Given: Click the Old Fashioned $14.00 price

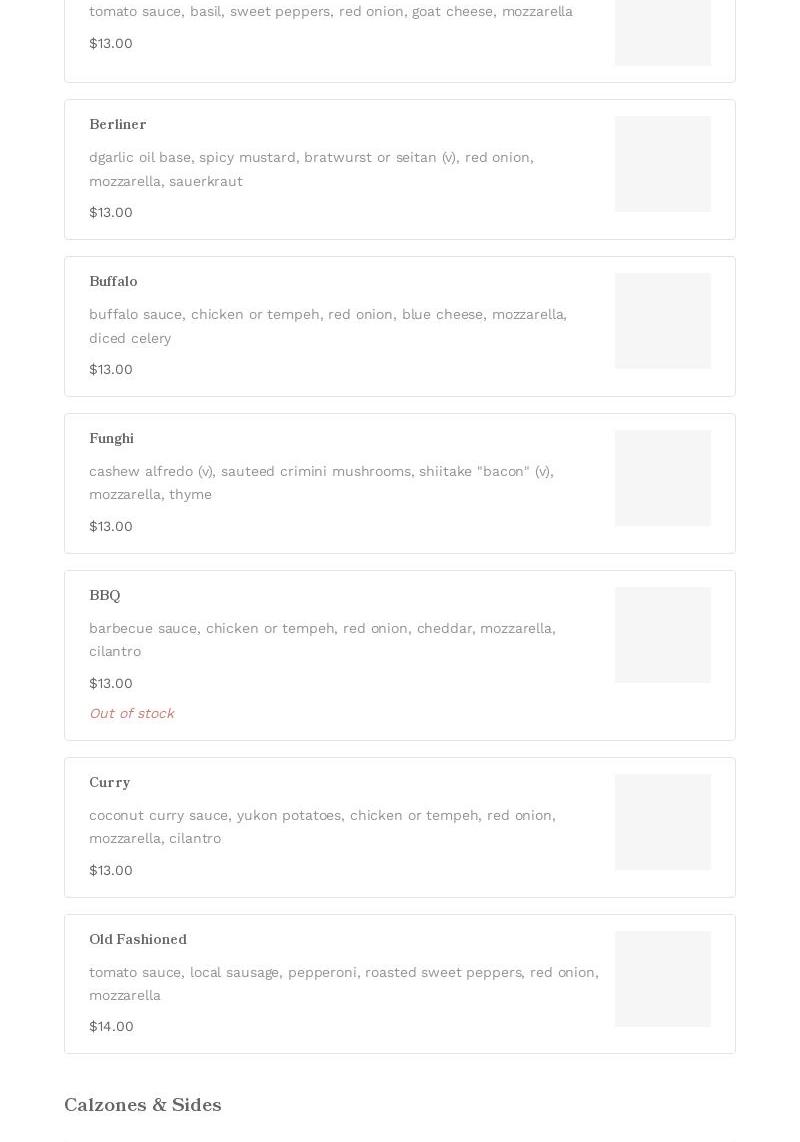Looking at the screenshot, I should 111,1026.
